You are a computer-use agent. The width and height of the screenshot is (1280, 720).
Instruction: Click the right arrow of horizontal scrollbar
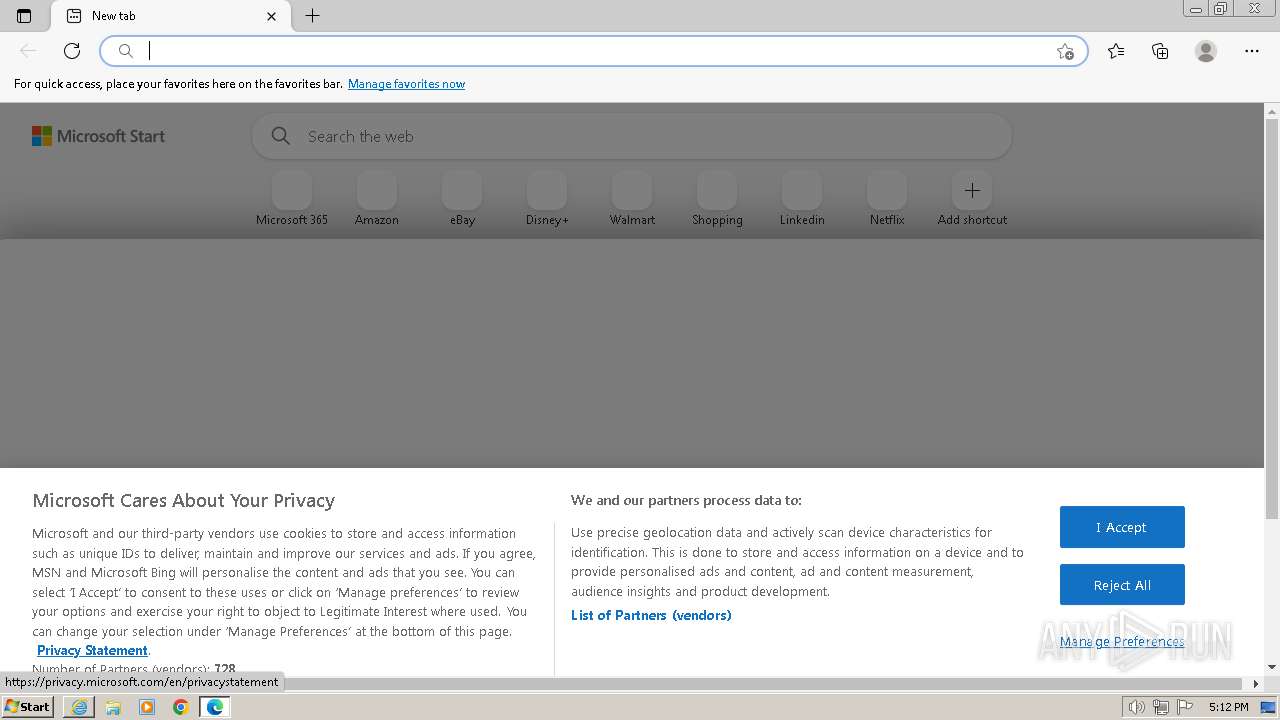click(x=1257, y=684)
